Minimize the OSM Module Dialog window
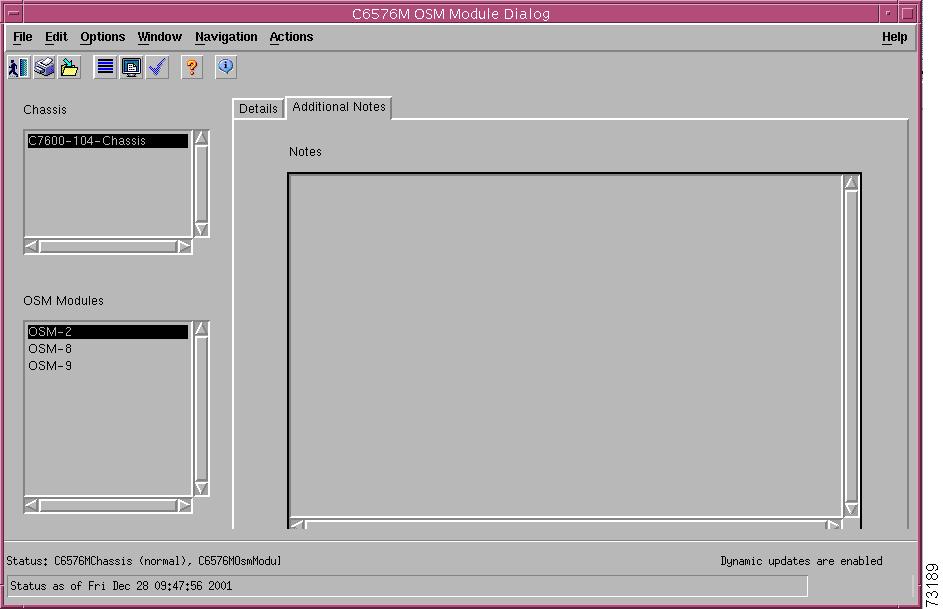This screenshot has height=609, width=943. pyautogui.click(x=888, y=13)
